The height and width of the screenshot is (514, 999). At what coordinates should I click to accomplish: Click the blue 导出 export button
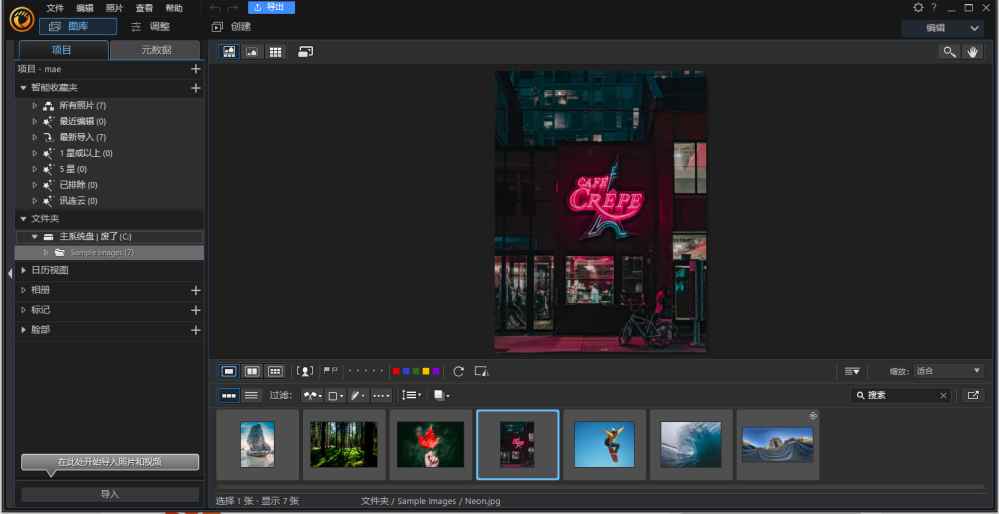pos(271,8)
